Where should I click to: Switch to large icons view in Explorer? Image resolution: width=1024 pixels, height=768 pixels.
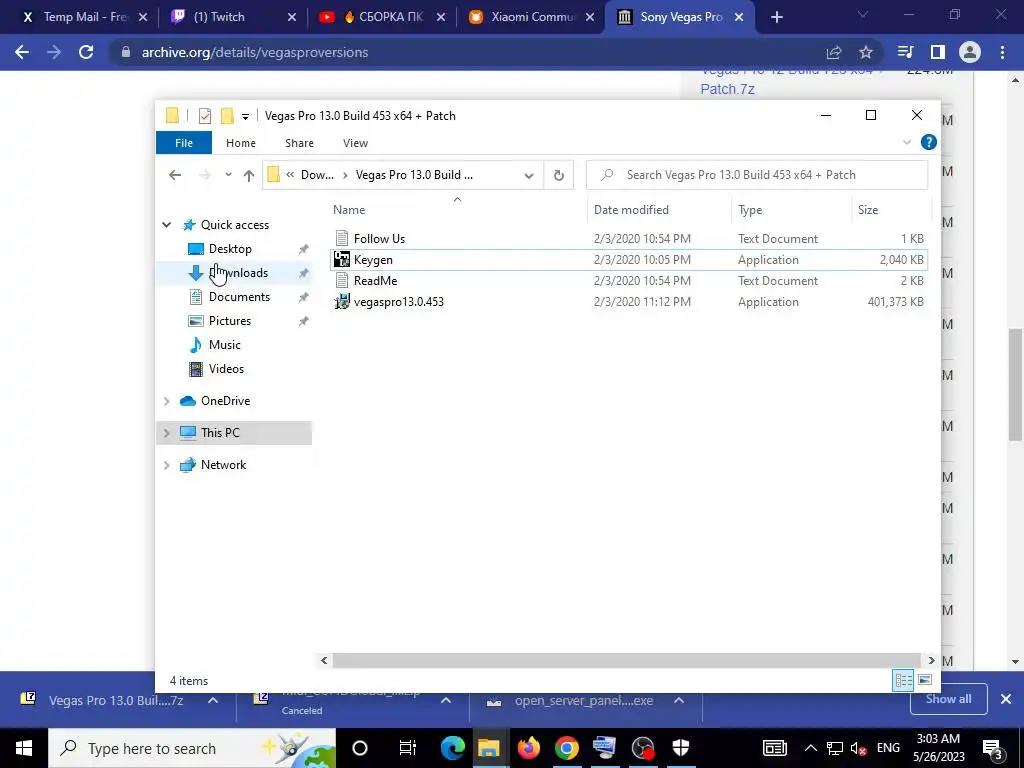(925, 680)
